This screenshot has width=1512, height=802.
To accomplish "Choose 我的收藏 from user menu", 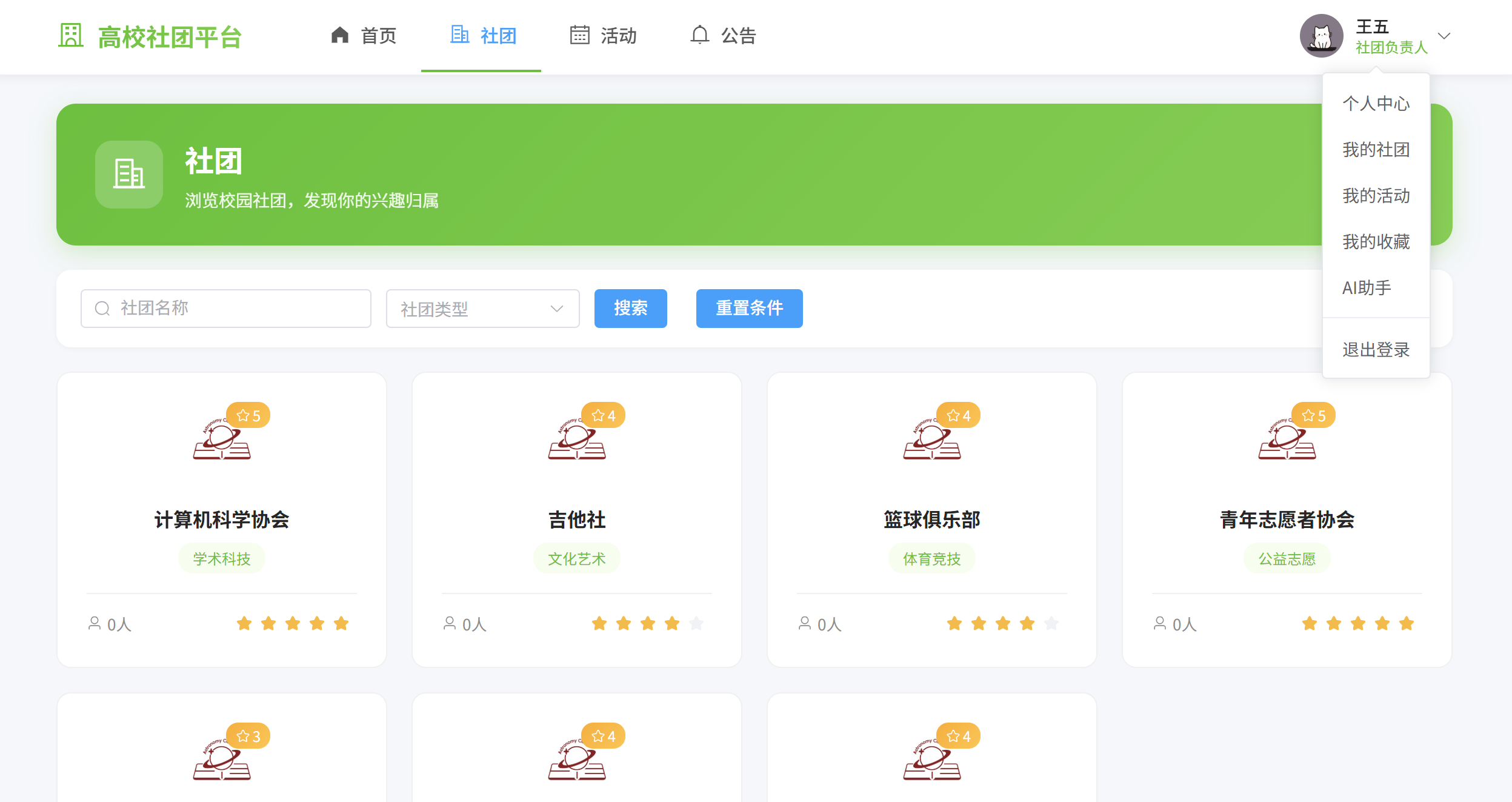I will [1376, 242].
